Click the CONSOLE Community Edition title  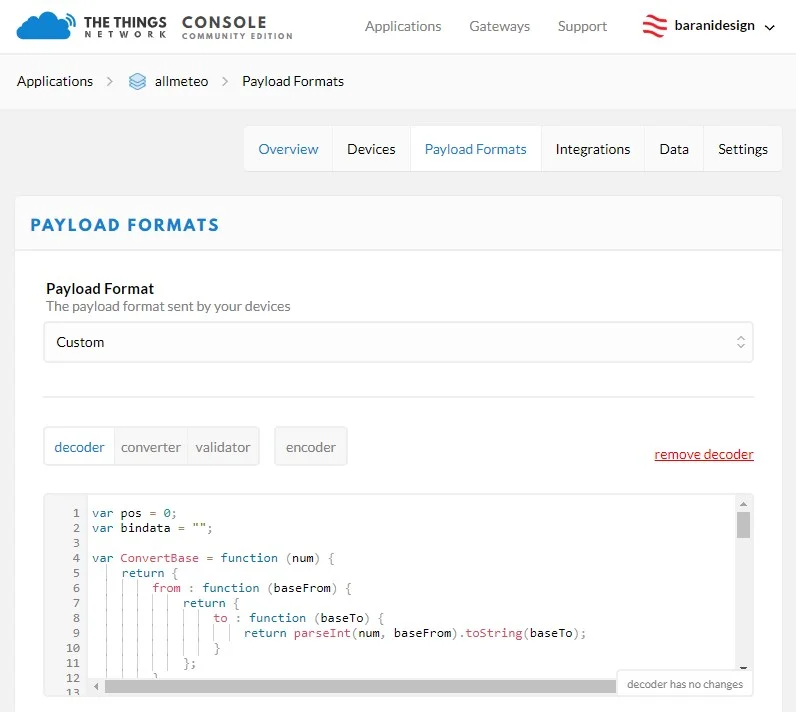tap(237, 27)
